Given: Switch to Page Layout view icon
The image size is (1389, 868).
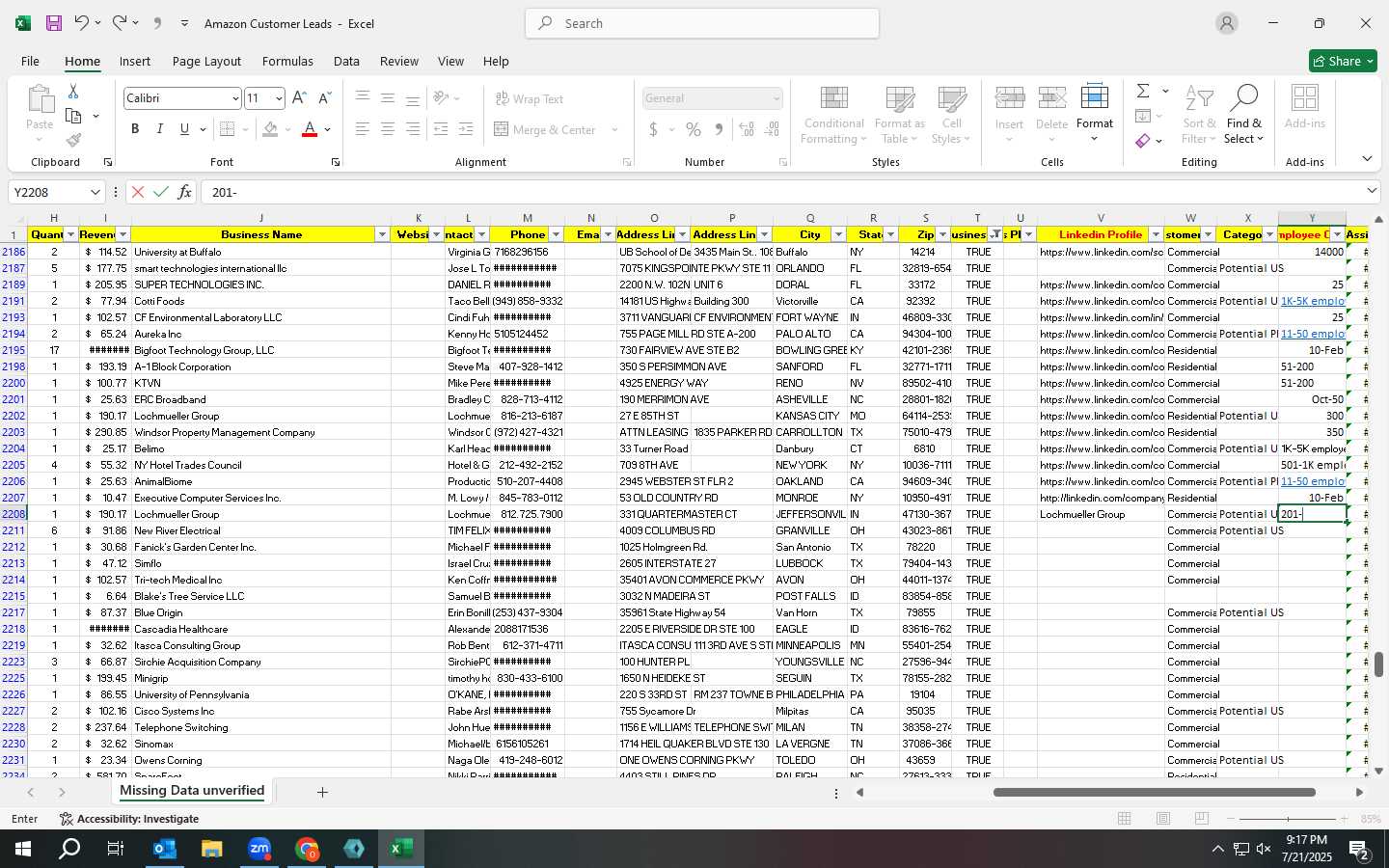Looking at the screenshot, I should coord(1163,819).
